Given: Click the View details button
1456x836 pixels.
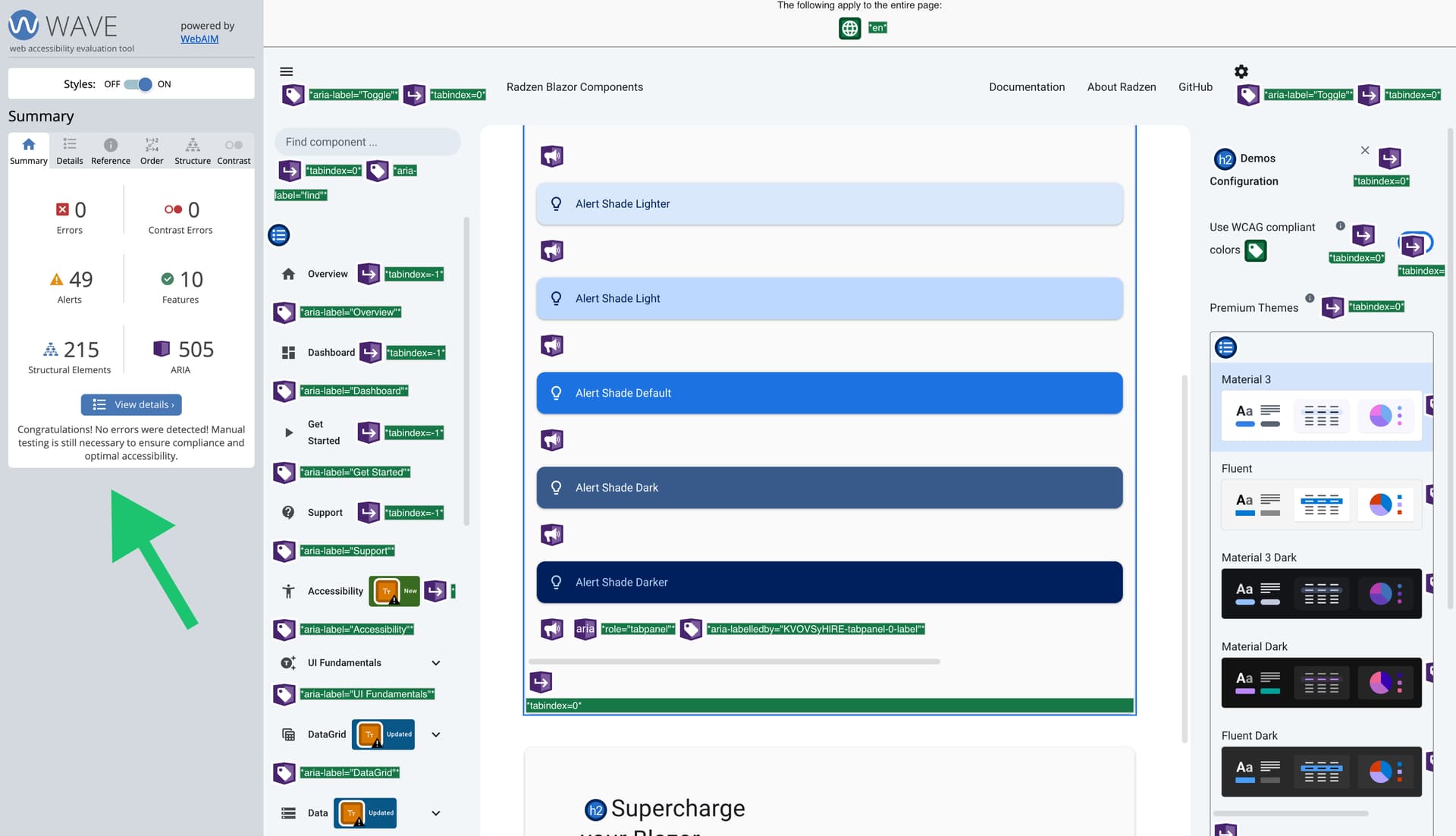Looking at the screenshot, I should coord(130,404).
